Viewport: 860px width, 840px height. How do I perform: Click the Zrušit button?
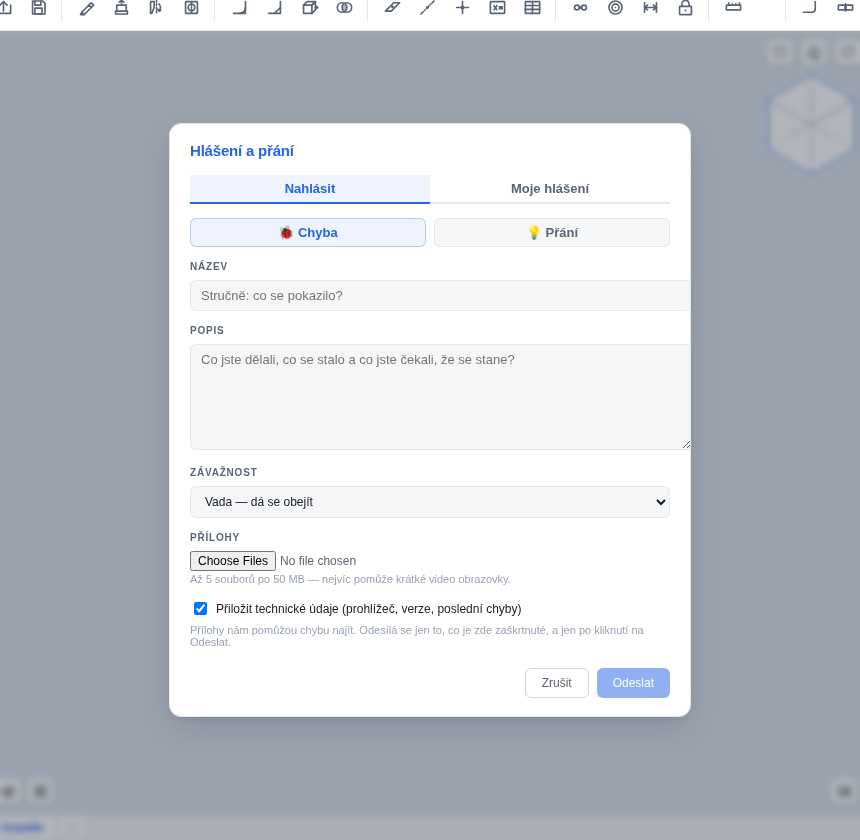pos(557,683)
